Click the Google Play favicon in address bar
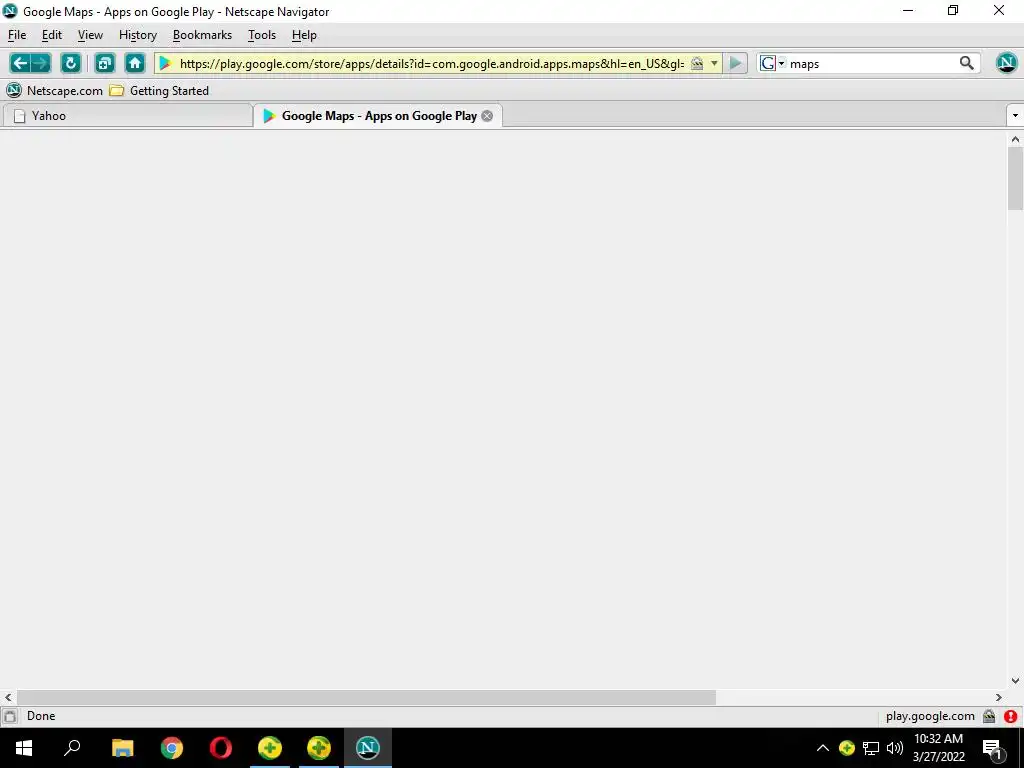This screenshot has height=768, width=1024. (x=166, y=63)
